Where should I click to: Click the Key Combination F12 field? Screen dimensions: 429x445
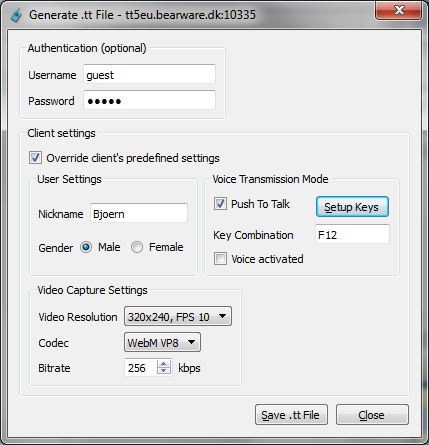(352, 234)
